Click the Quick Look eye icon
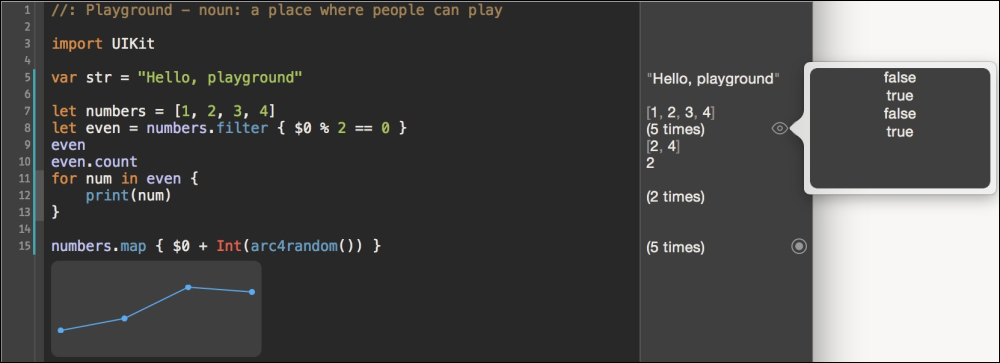 pos(779,129)
